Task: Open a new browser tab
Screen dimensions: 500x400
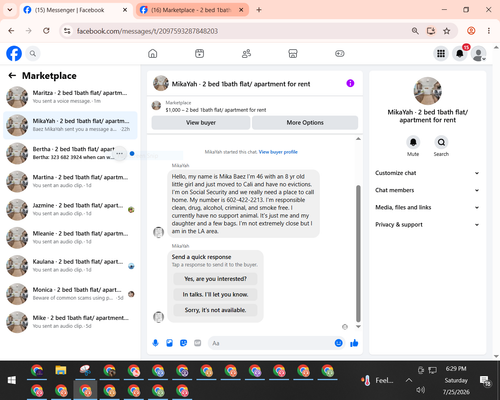Action: pyautogui.click(x=259, y=10)
